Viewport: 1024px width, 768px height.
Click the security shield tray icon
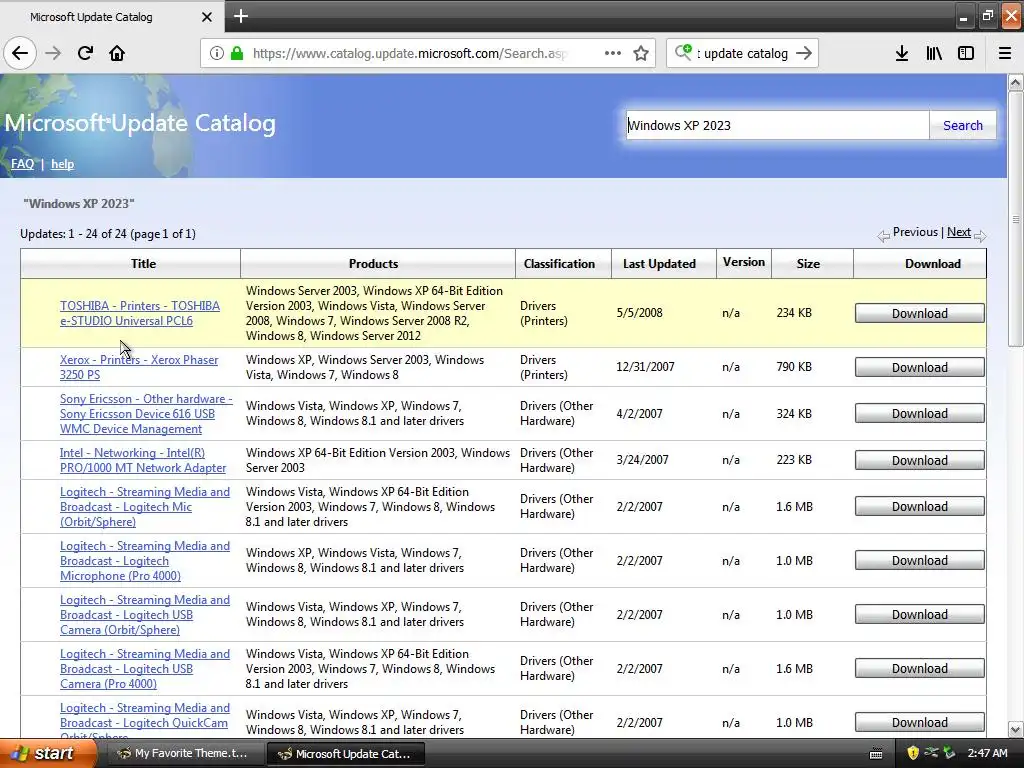(x=913, y=754)
